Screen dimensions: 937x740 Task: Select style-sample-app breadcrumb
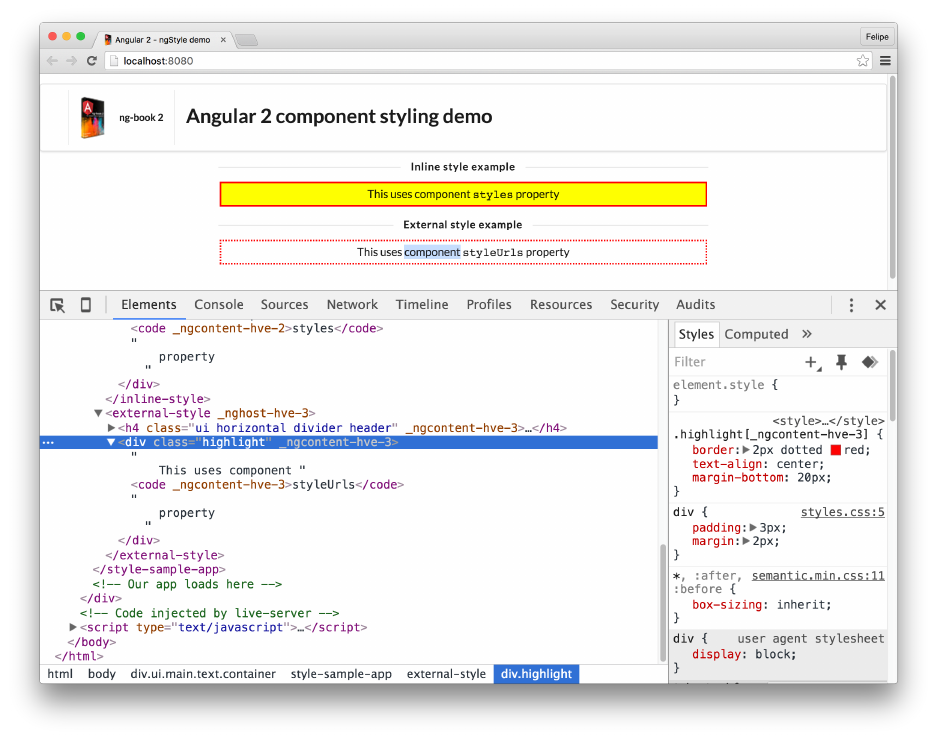(x=341, y=674)
